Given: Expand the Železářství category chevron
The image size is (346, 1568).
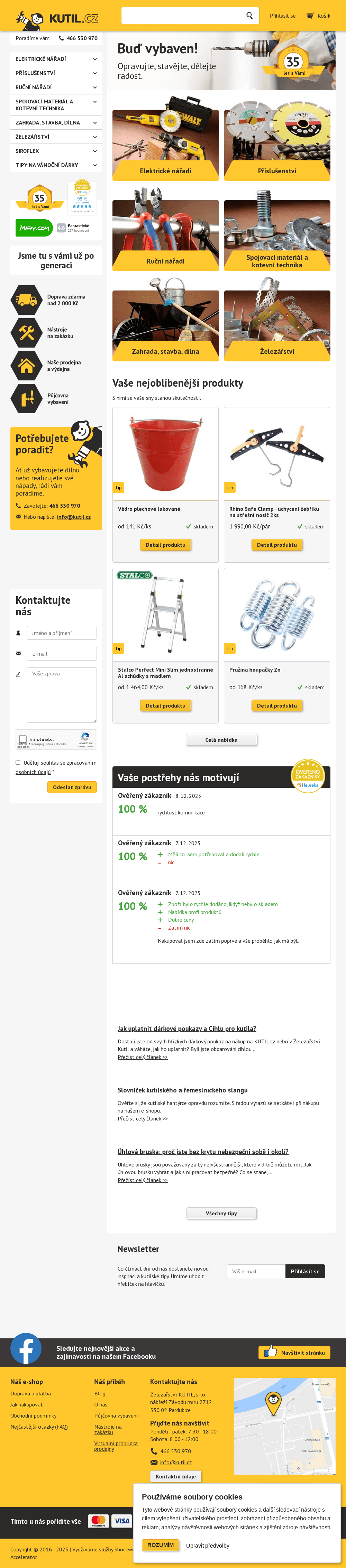Looking at the screenshot, I should click(94, 137).
